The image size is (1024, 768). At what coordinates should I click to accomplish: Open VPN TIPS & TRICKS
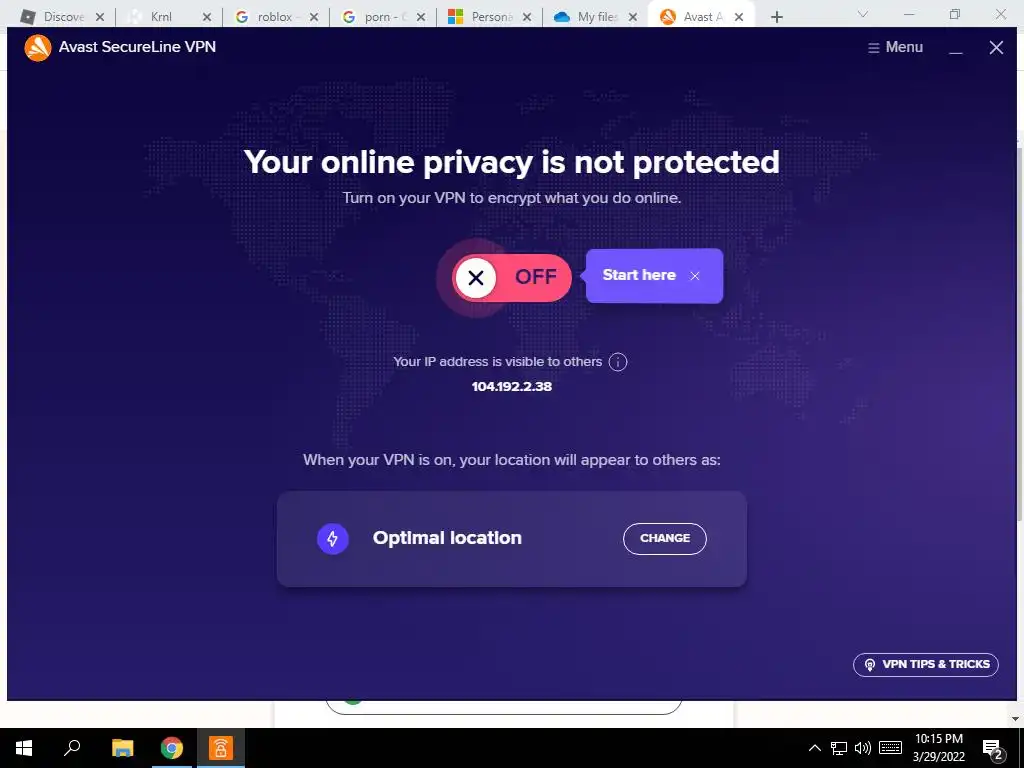pos(925,665)
